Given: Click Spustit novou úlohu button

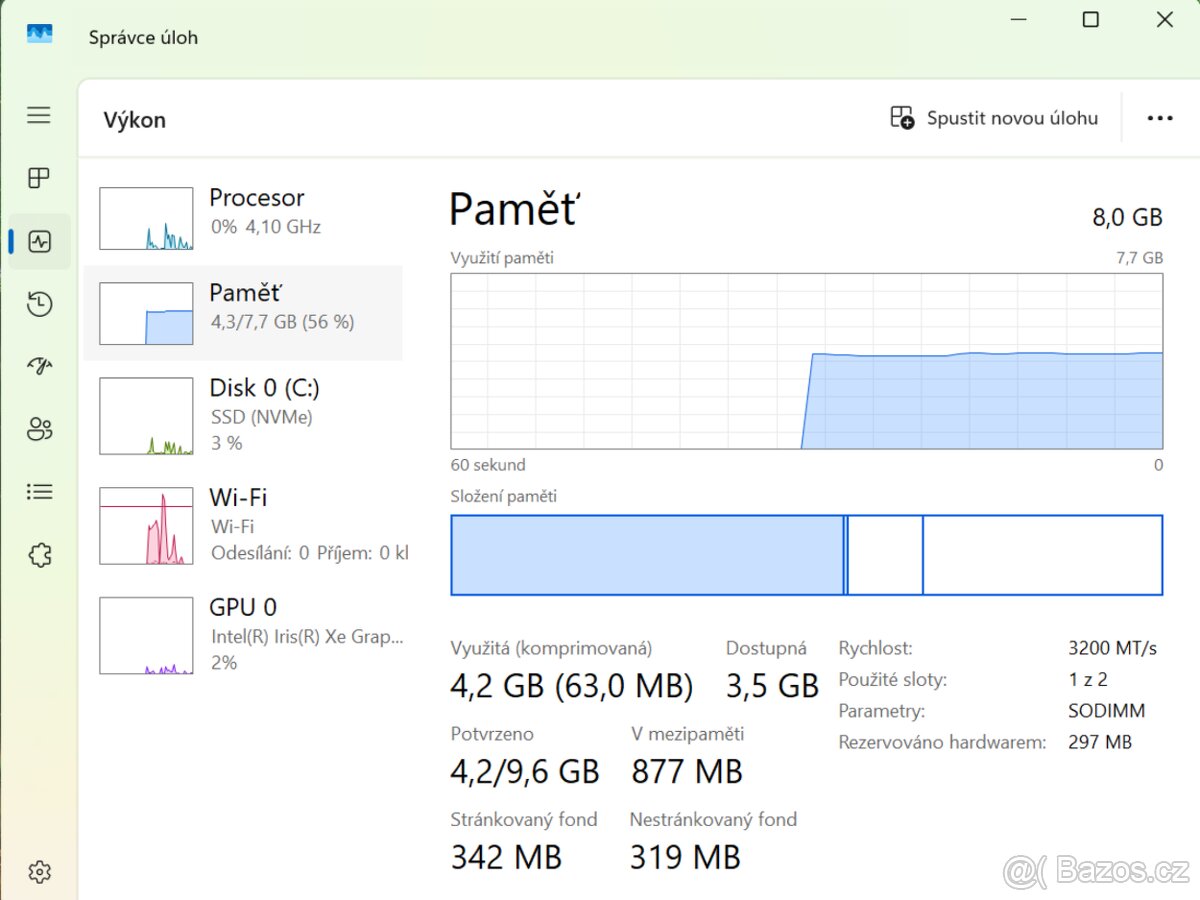Looking at the screenshot, I should point(994,118).
